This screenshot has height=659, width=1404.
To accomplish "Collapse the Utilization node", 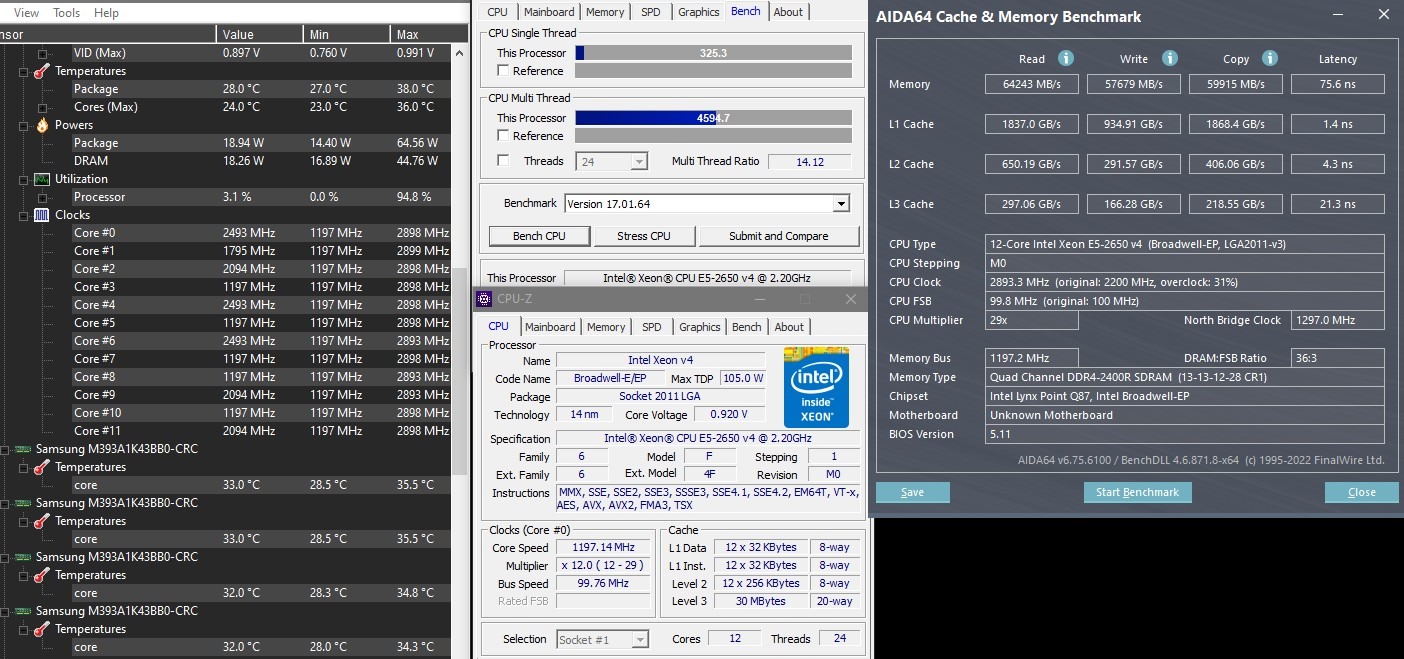I will coord(24,179).
